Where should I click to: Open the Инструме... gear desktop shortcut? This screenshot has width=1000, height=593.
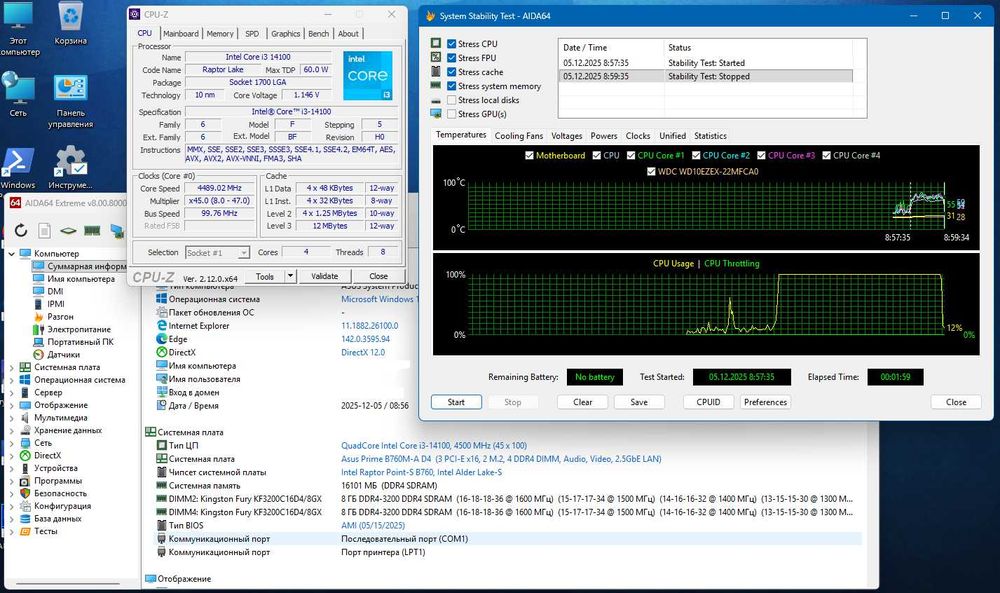point(70,168)
